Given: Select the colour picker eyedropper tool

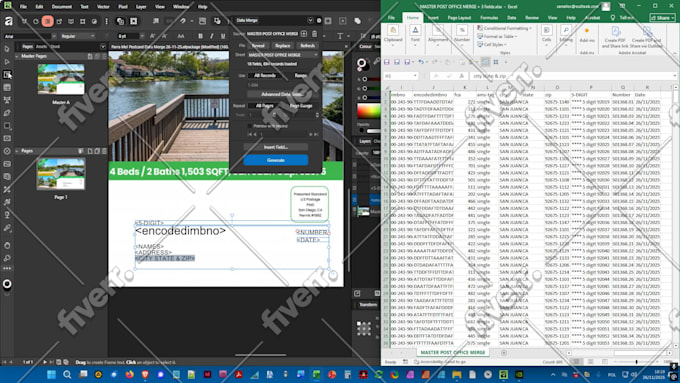Looking at the screenshot, I should [7, 228].
